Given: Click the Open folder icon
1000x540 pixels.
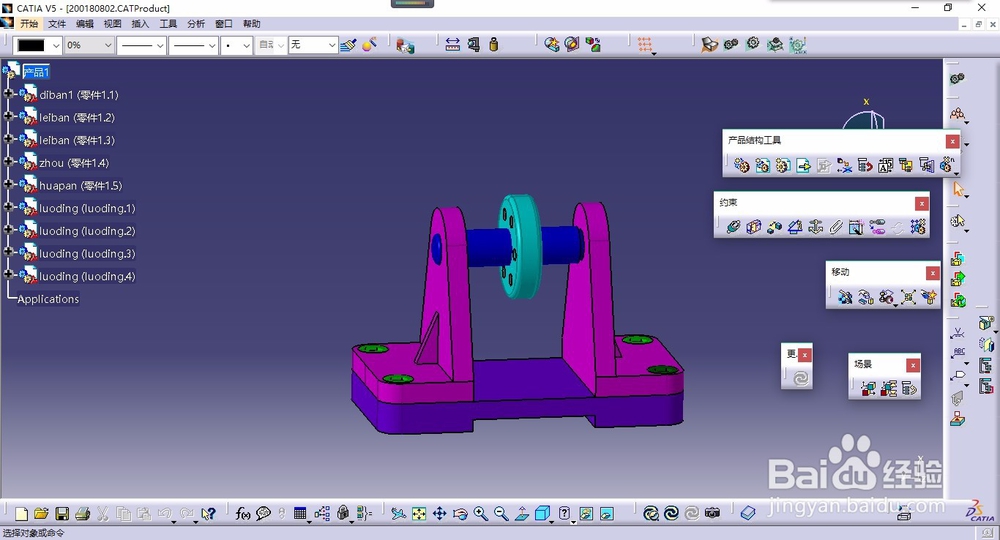Looking at the screenshot, I should 41,514.
